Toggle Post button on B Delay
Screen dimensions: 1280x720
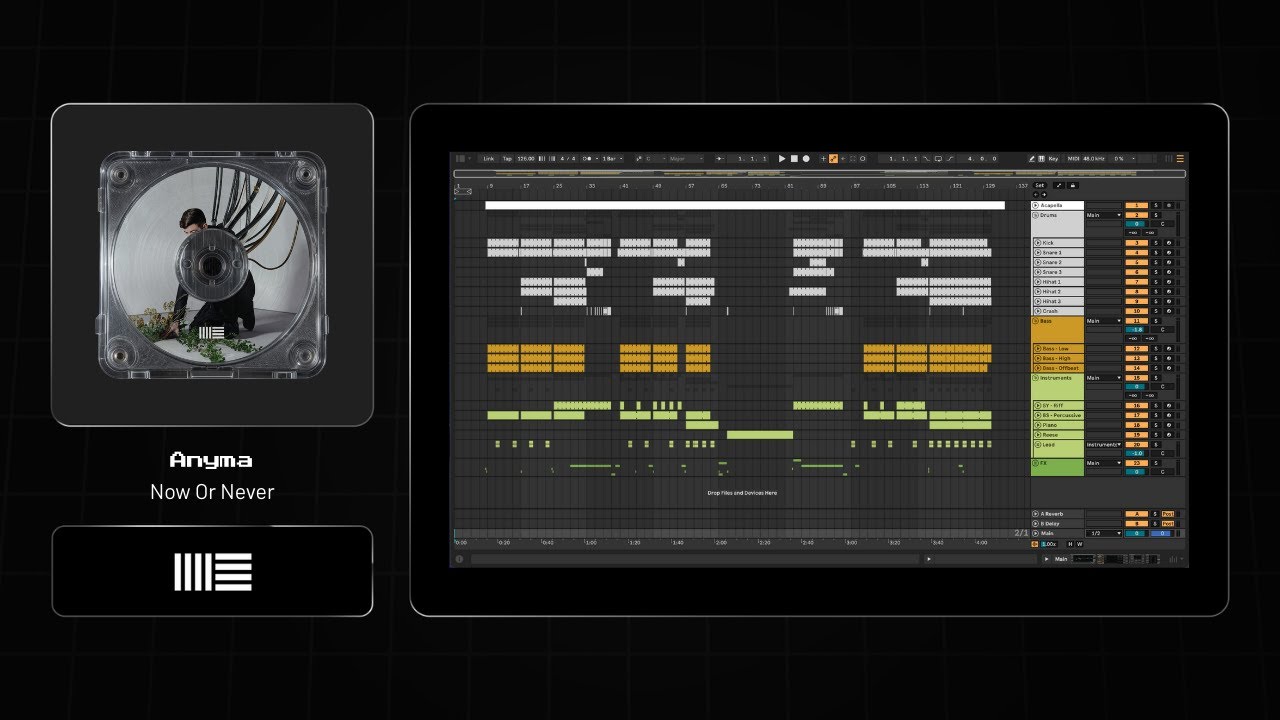(x=1168, y=524)
